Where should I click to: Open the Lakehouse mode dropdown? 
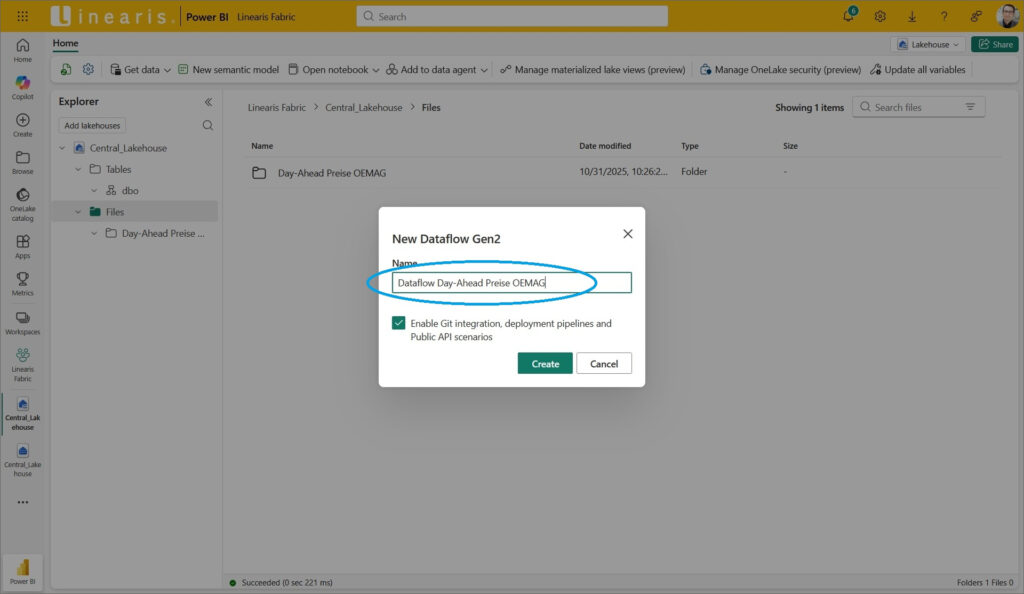click(x=929, y=44)
